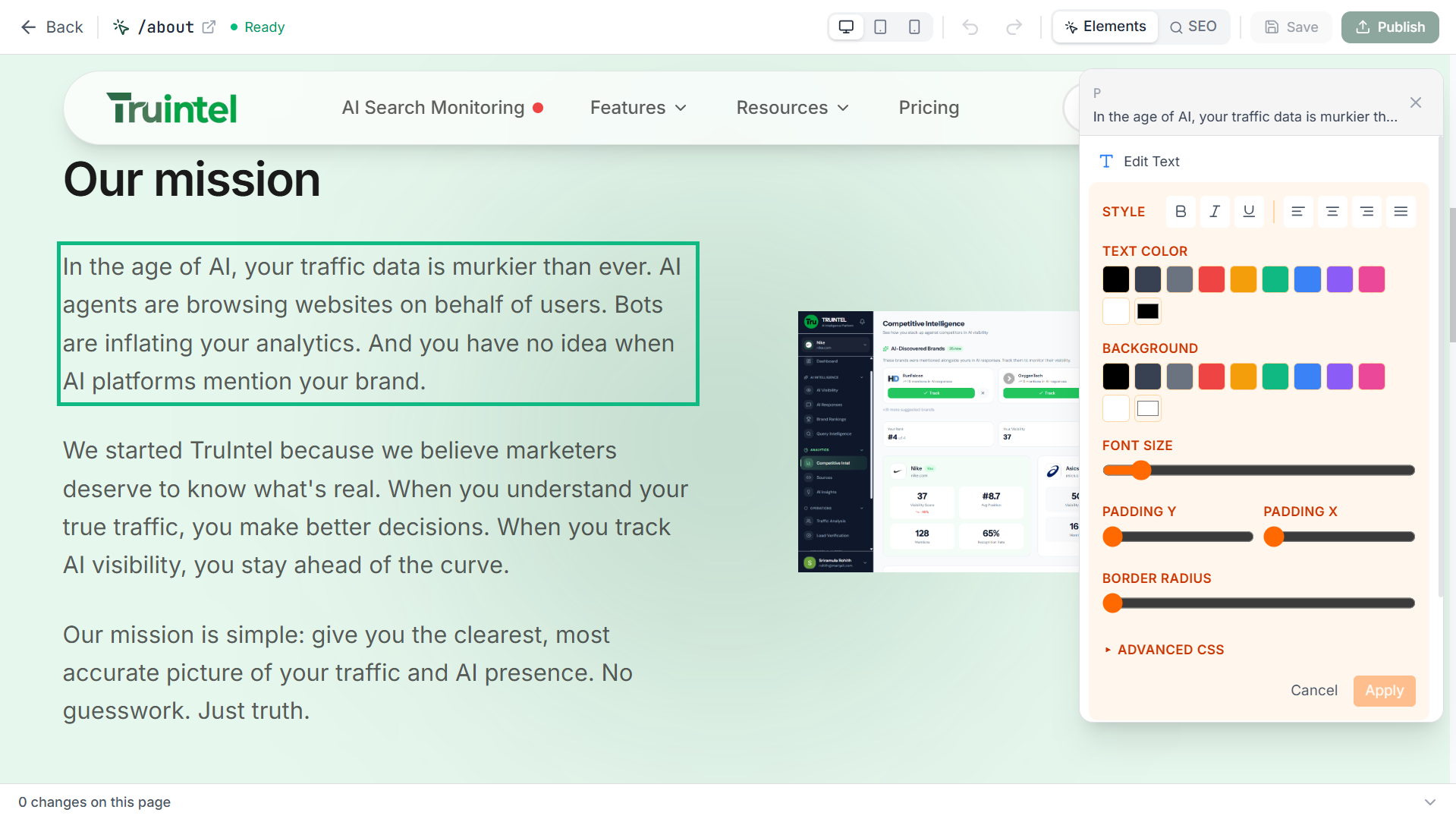Select AI Search Monitoring nav item
Screen dimensions: 1456x819
[x=434, y=108]
